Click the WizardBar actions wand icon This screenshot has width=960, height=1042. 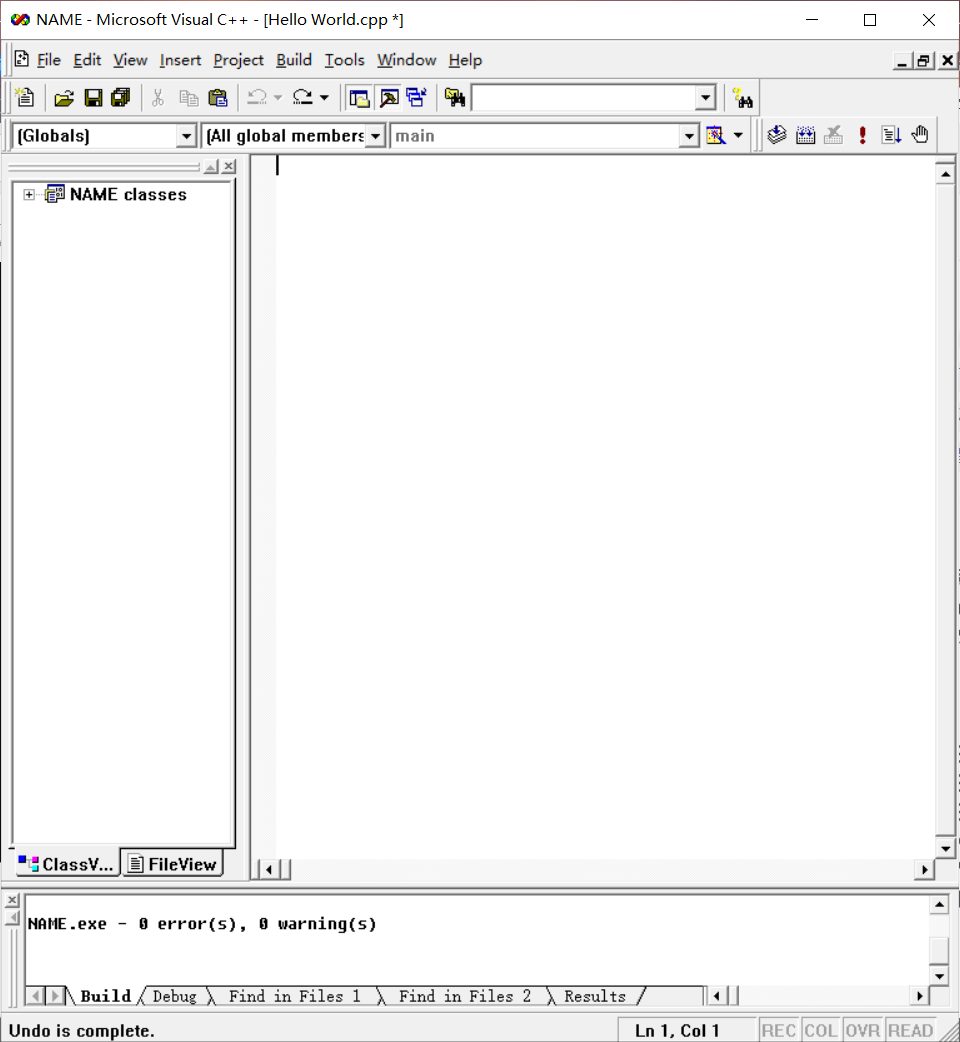click(716, 136)
